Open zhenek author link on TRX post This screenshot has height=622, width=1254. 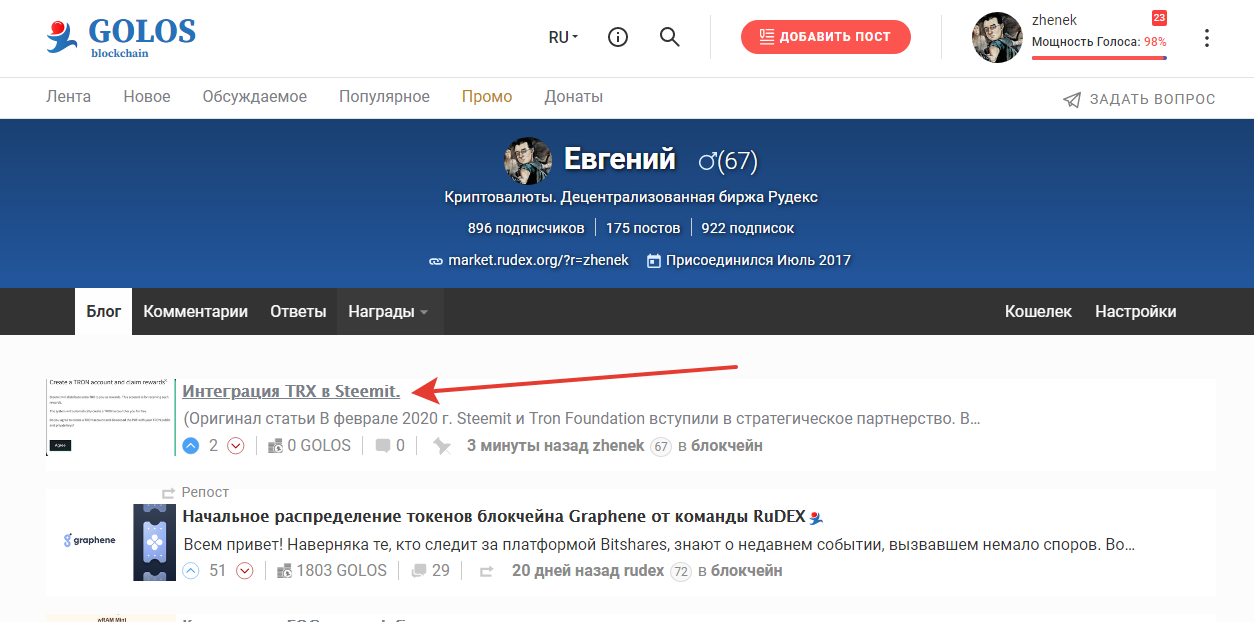click(x=617, y=445)
